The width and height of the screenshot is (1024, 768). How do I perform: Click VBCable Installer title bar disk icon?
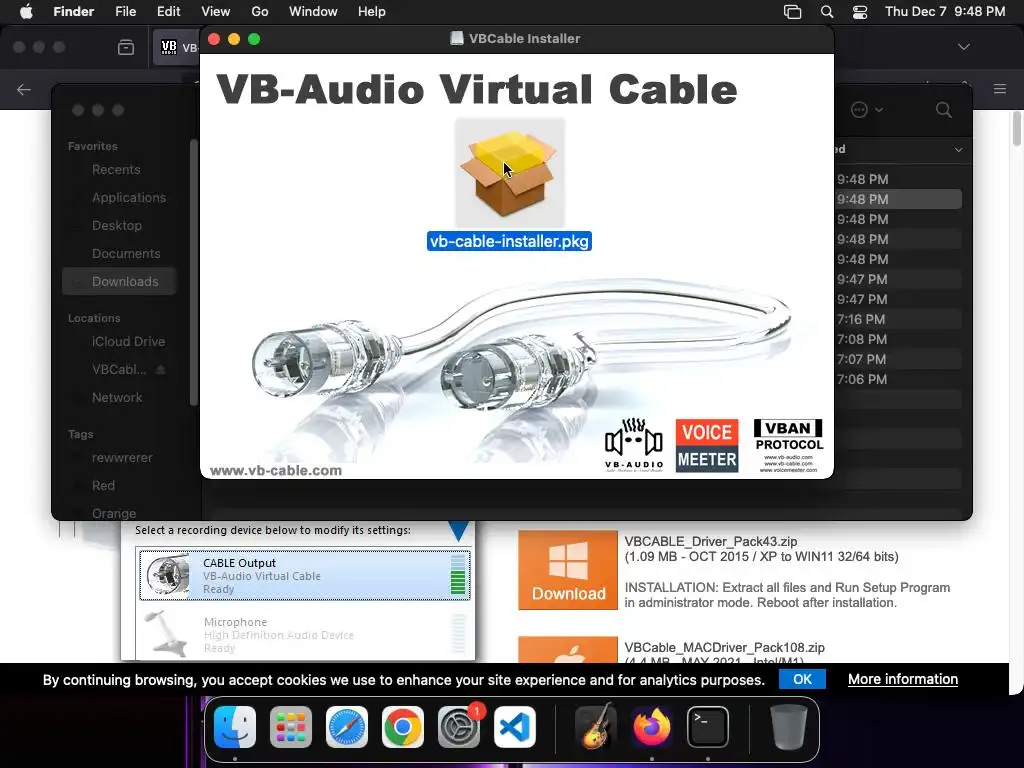pos(457,39)
